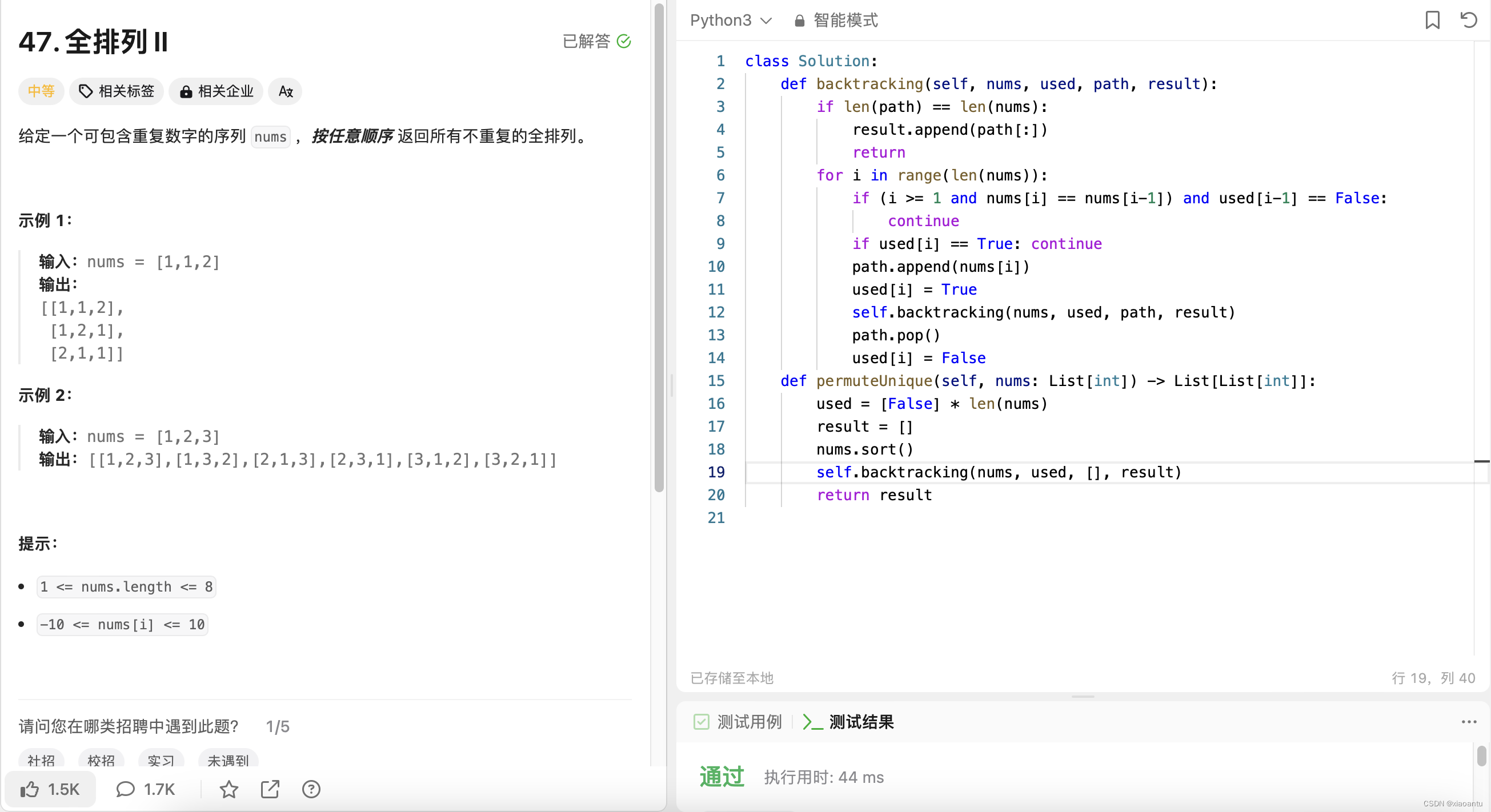Favorite the problem with the star icon
This screenshot has height=812, width=1491.
pos(229,789)
